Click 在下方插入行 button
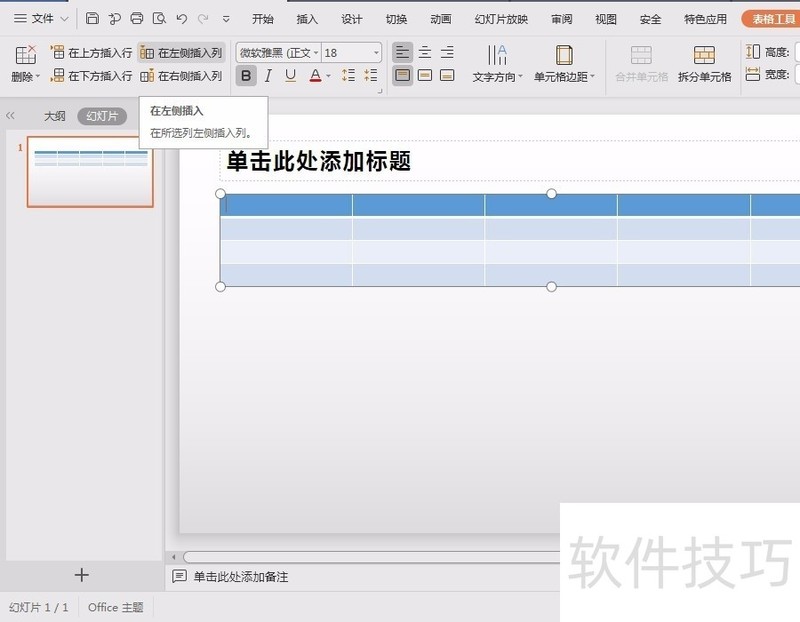Image resolution: width=800 pixels, height=622 pixels. point(91,76)
